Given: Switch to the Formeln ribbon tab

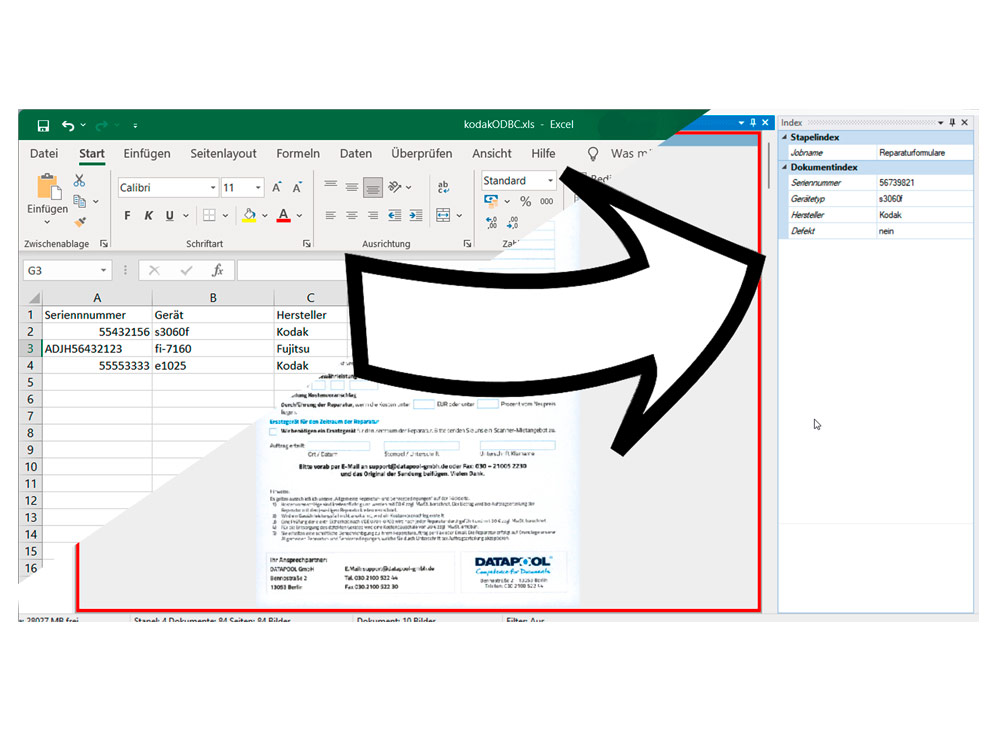Looking at the screenshot, I should [298, 154].
